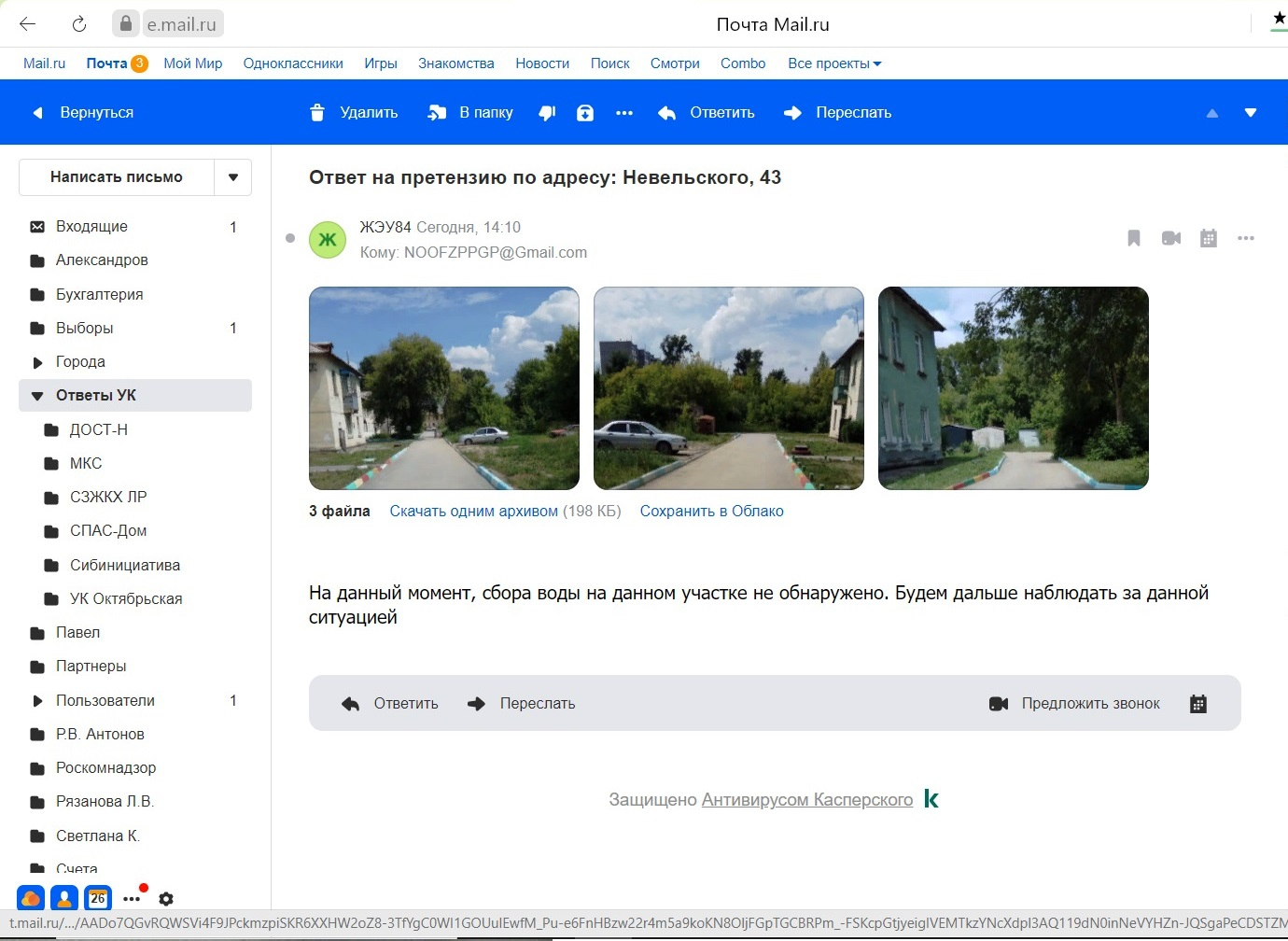Open first photo attachment thumbnail

click(x=444, y=388)
